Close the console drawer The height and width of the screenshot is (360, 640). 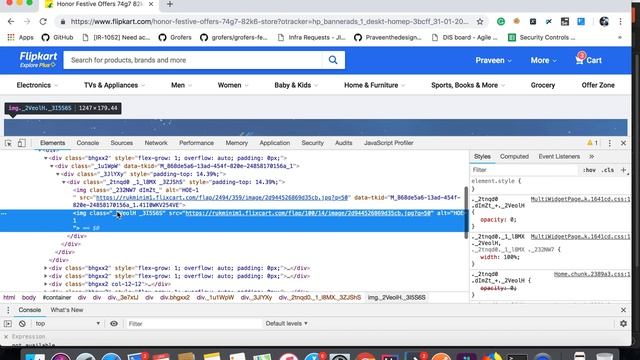(x=623, y=310)
